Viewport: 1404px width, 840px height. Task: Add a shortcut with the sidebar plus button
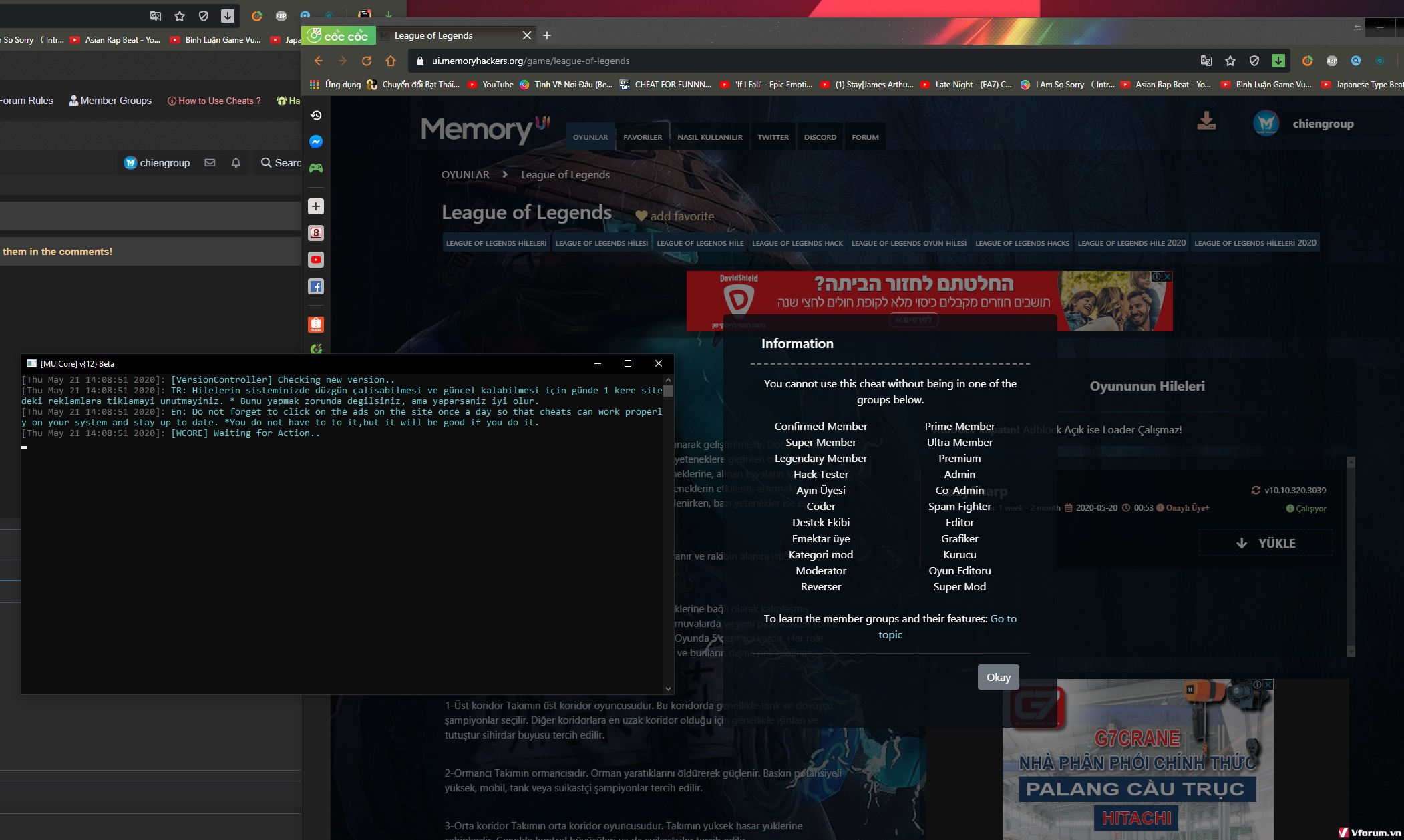(x=316, y=206)
